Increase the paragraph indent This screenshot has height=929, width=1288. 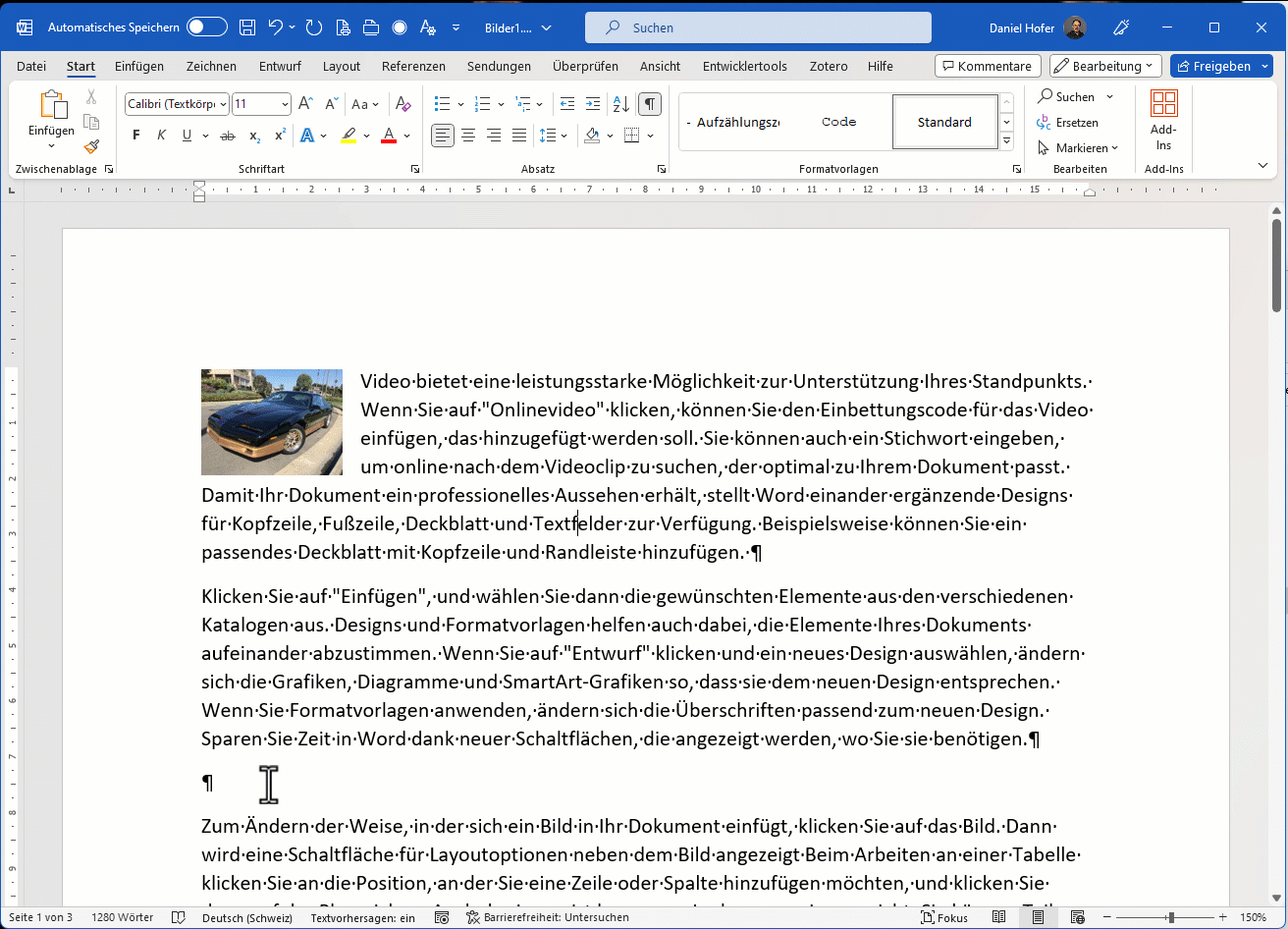592,104
